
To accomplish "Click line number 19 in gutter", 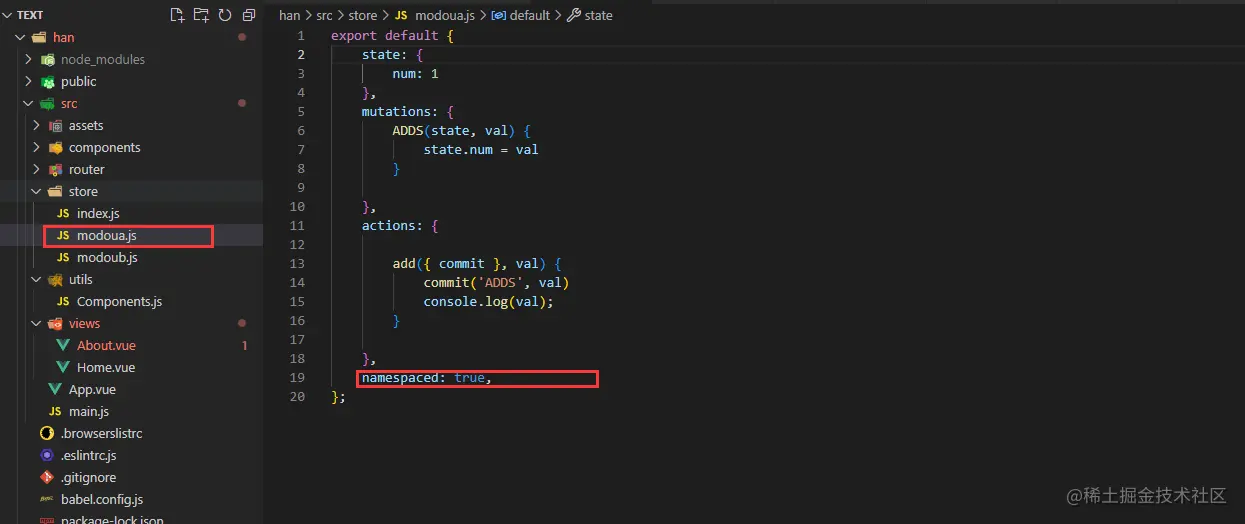I will (297, 377).
